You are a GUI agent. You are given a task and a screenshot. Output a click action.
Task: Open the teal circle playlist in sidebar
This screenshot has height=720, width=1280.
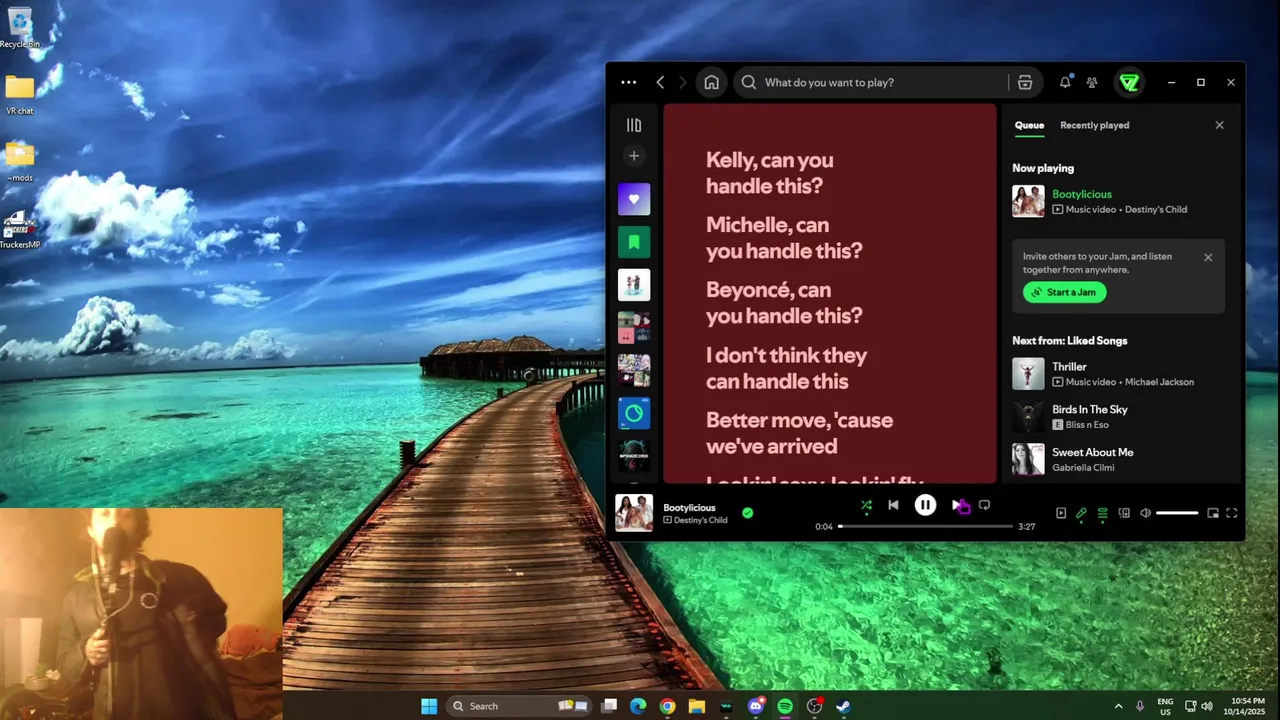[634, 413]
